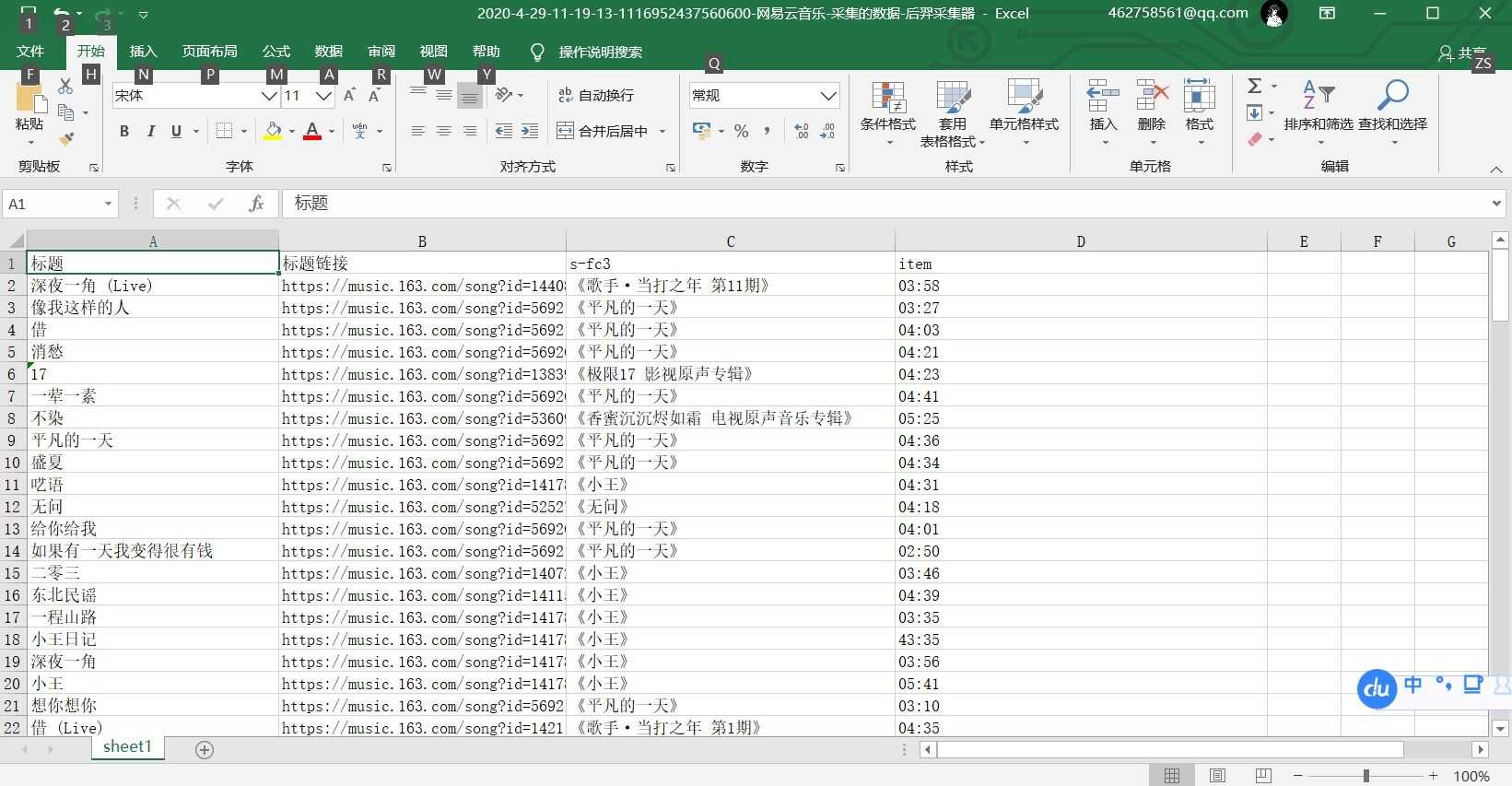1512x786 pixels.
Task: Increase font size with larger A icon
Action: (349, 95)
